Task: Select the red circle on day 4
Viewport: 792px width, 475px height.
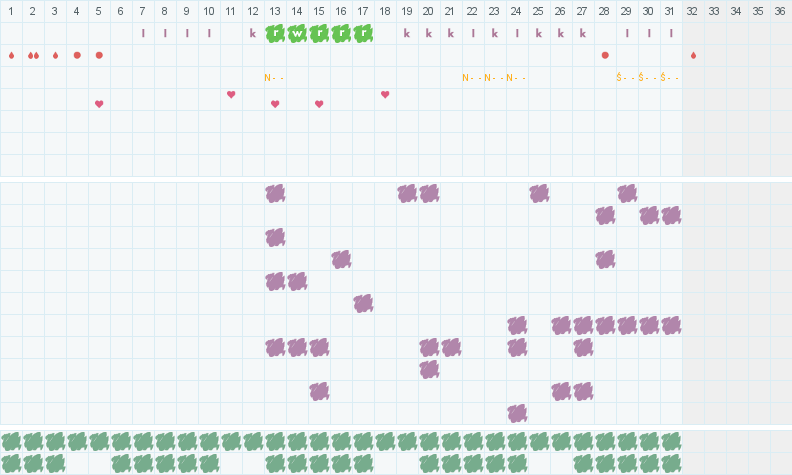Action: coord(77,55)
